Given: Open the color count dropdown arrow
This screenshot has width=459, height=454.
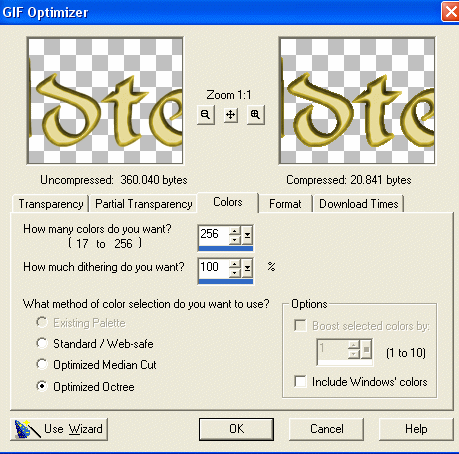Looking at the screenshot, I should coord(247,235).
